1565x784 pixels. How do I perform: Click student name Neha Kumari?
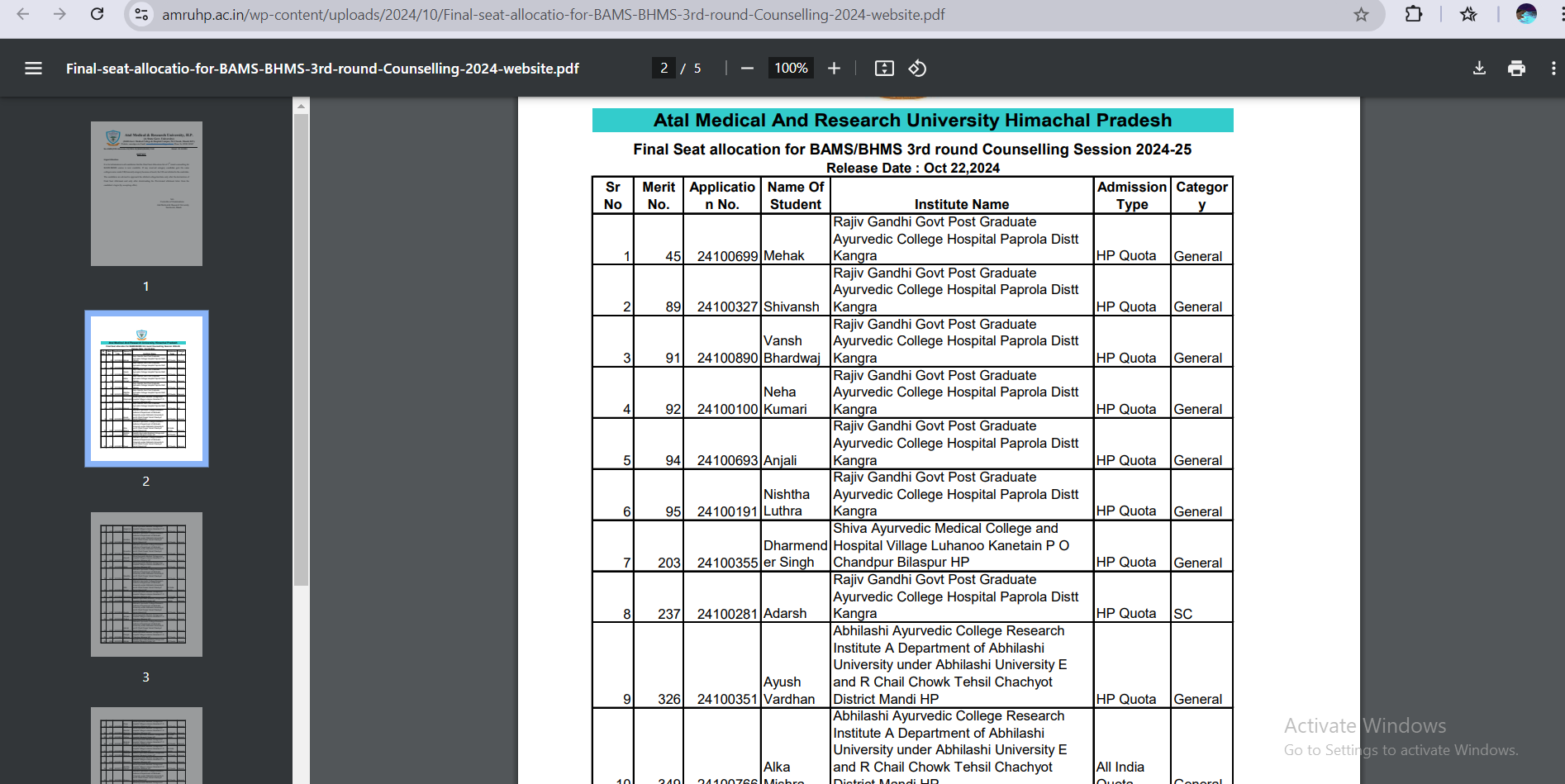(x=785, y=401)
